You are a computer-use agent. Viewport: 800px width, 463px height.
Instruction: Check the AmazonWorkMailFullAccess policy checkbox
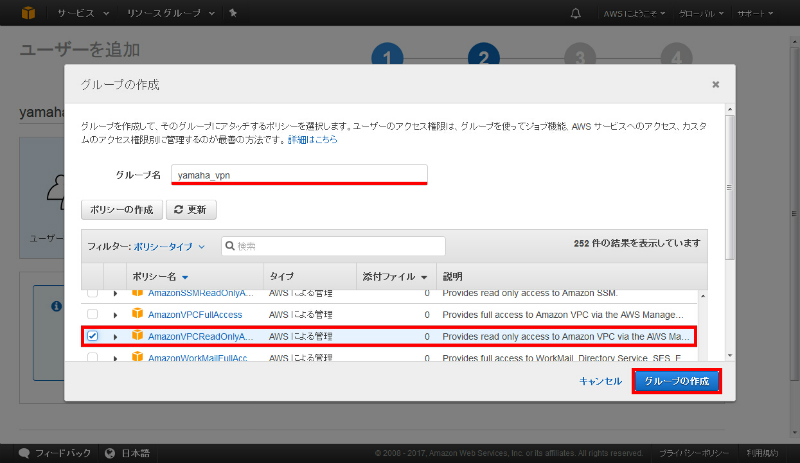(x=93, y=357)
